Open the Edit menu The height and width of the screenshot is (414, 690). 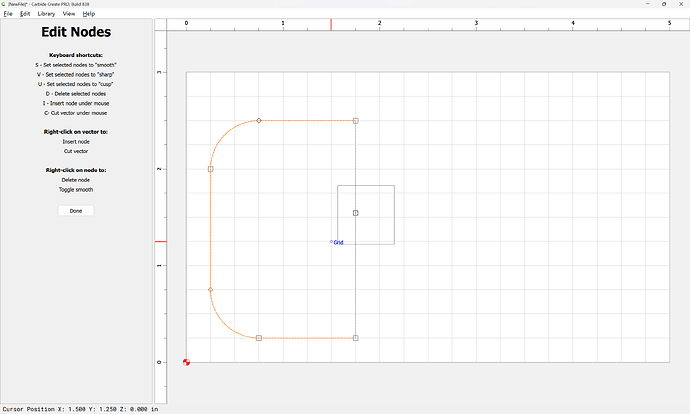pos(25,14)
